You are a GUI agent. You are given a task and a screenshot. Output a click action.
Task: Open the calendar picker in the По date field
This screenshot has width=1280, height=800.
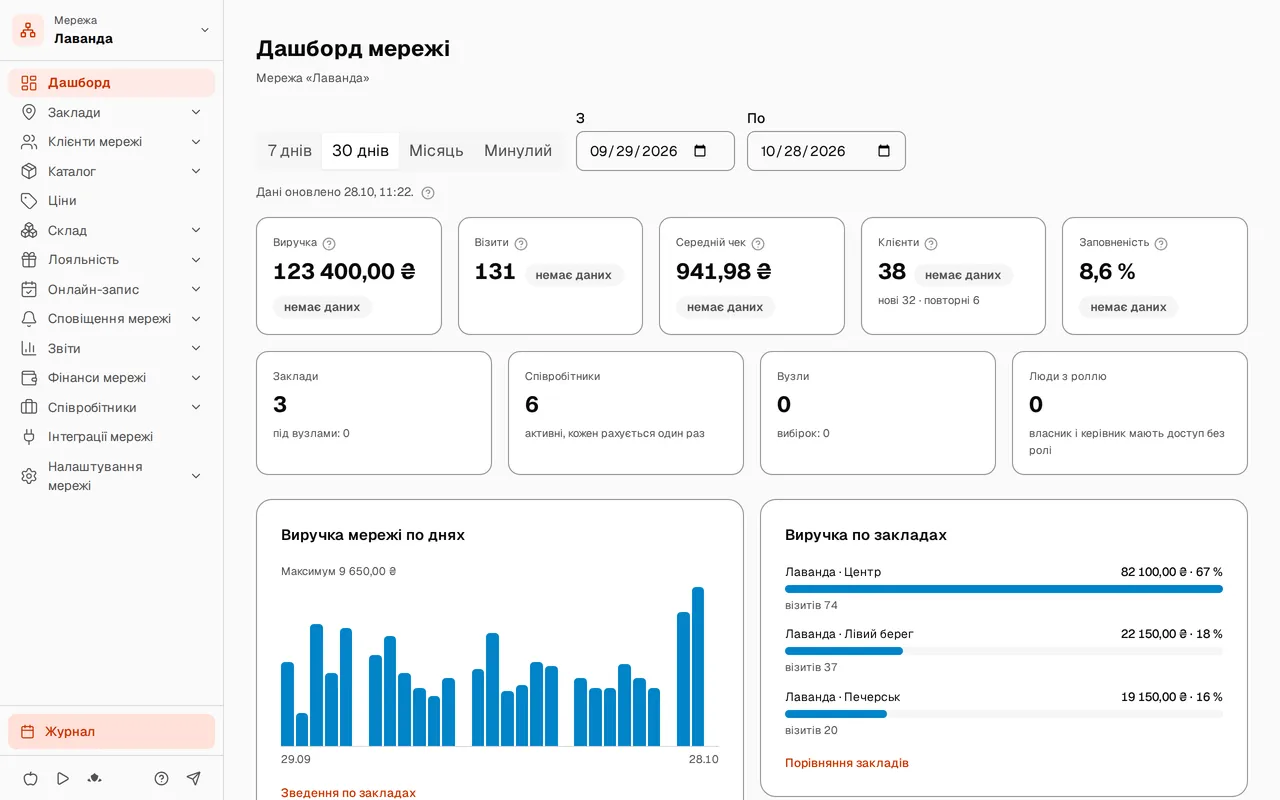coord(884,151)
